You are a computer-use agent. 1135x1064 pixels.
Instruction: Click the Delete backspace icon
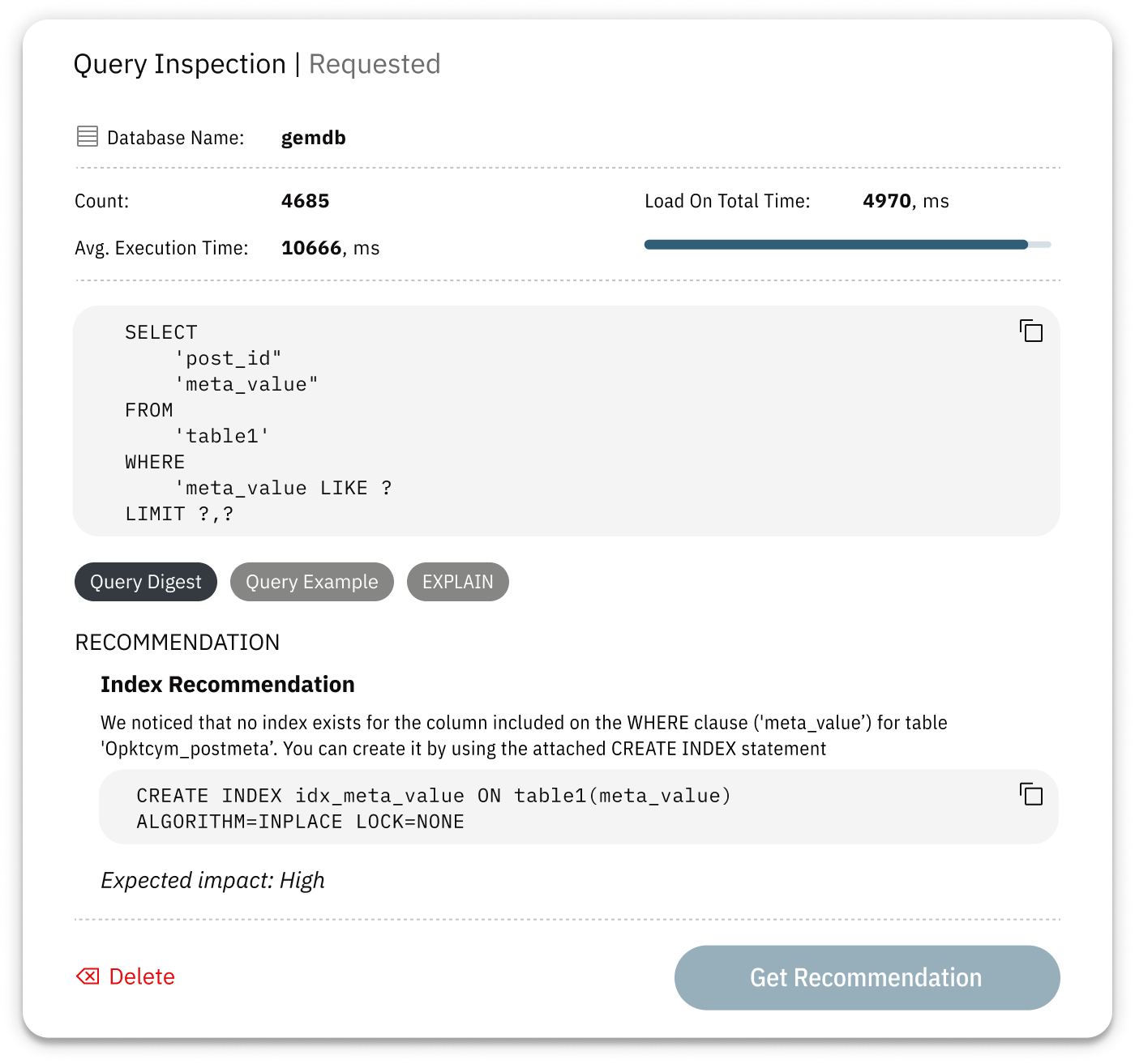coord(88,976)
